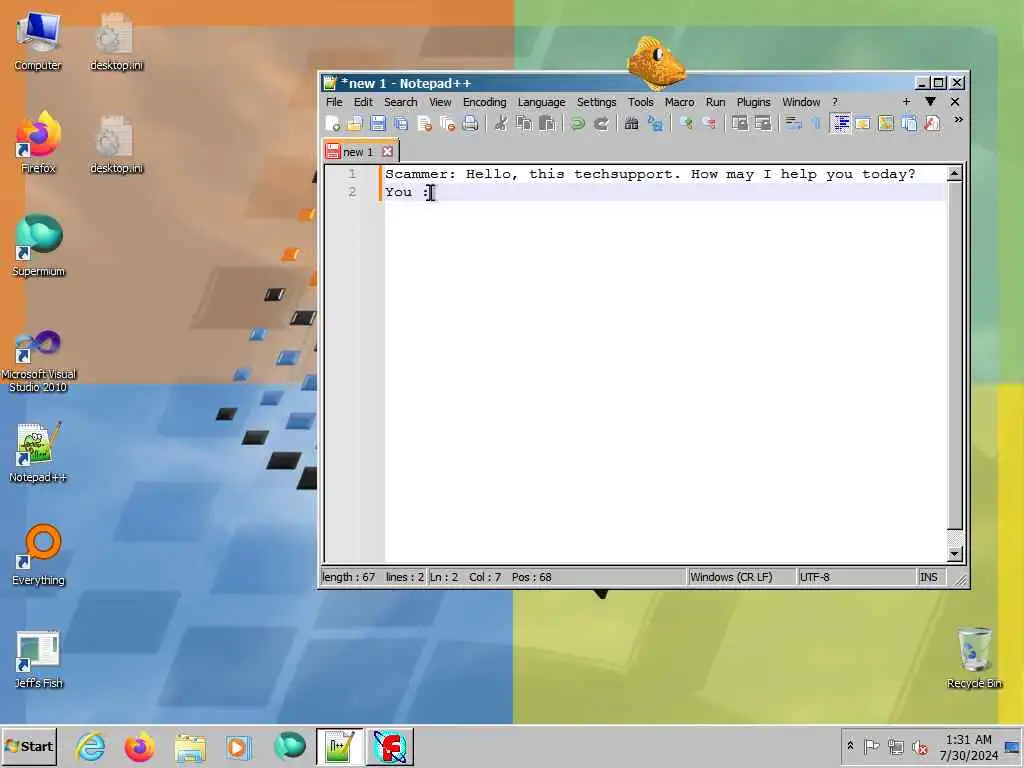Open Windows Media Player taskbar icon

click(238, 747)
